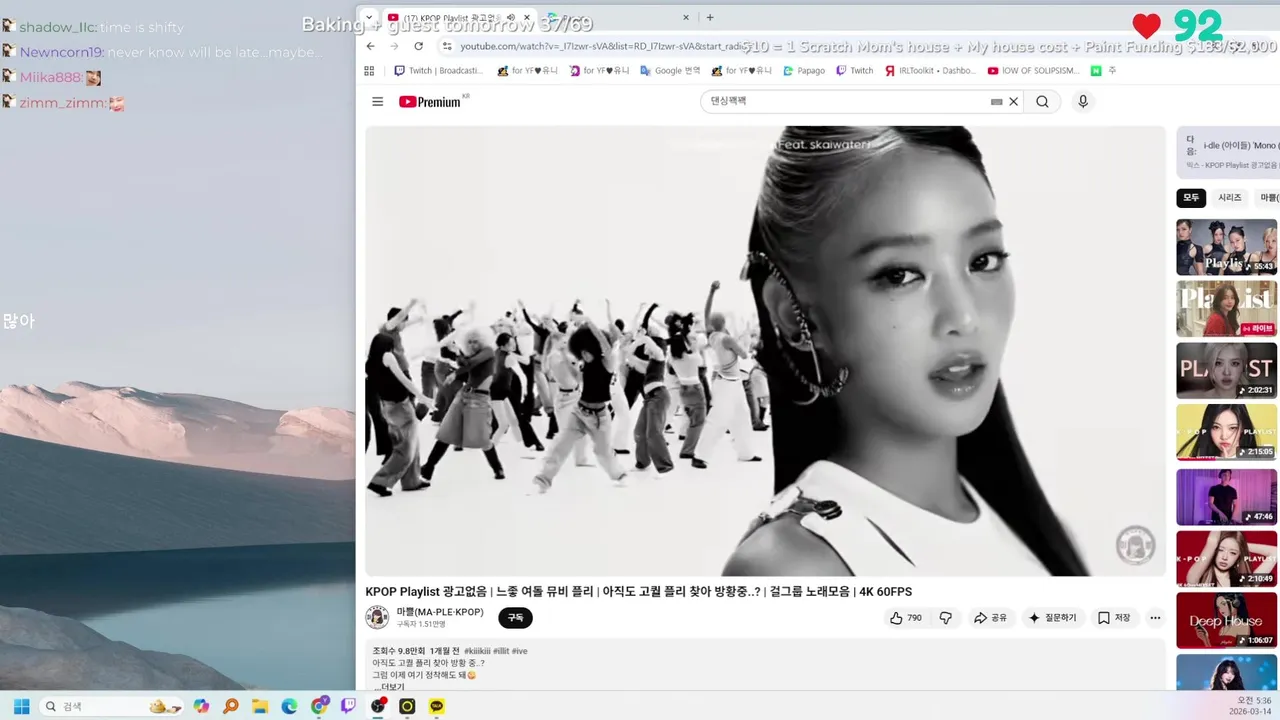
Task: Click the #illit hashtag in description
Action: 499,651
